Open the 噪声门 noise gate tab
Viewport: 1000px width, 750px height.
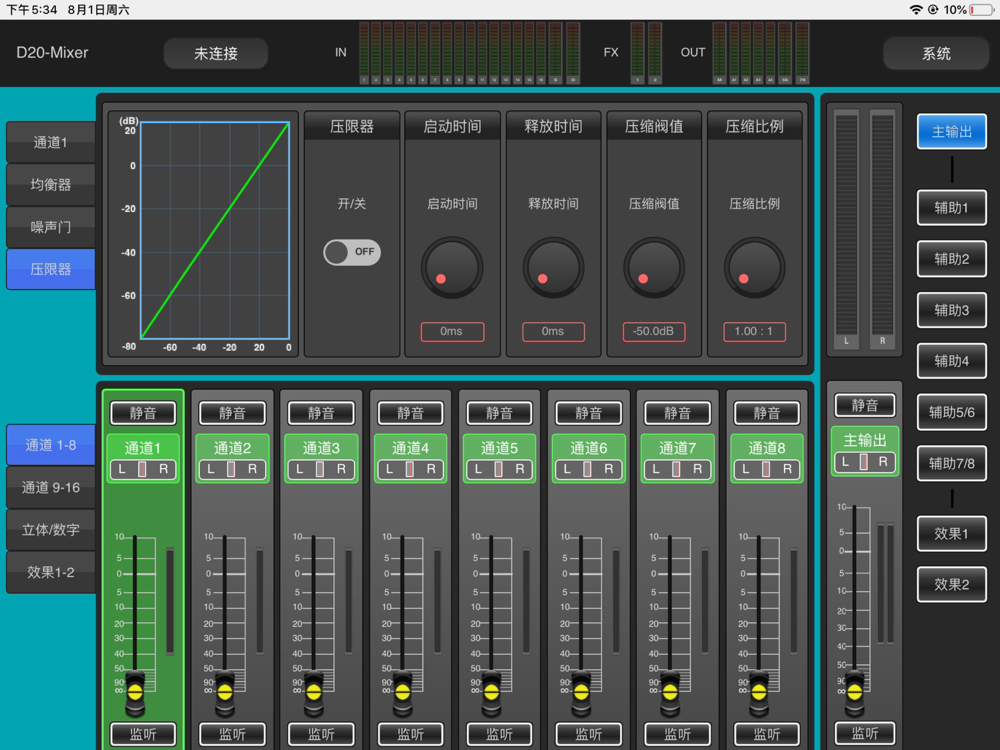[51, 227]
